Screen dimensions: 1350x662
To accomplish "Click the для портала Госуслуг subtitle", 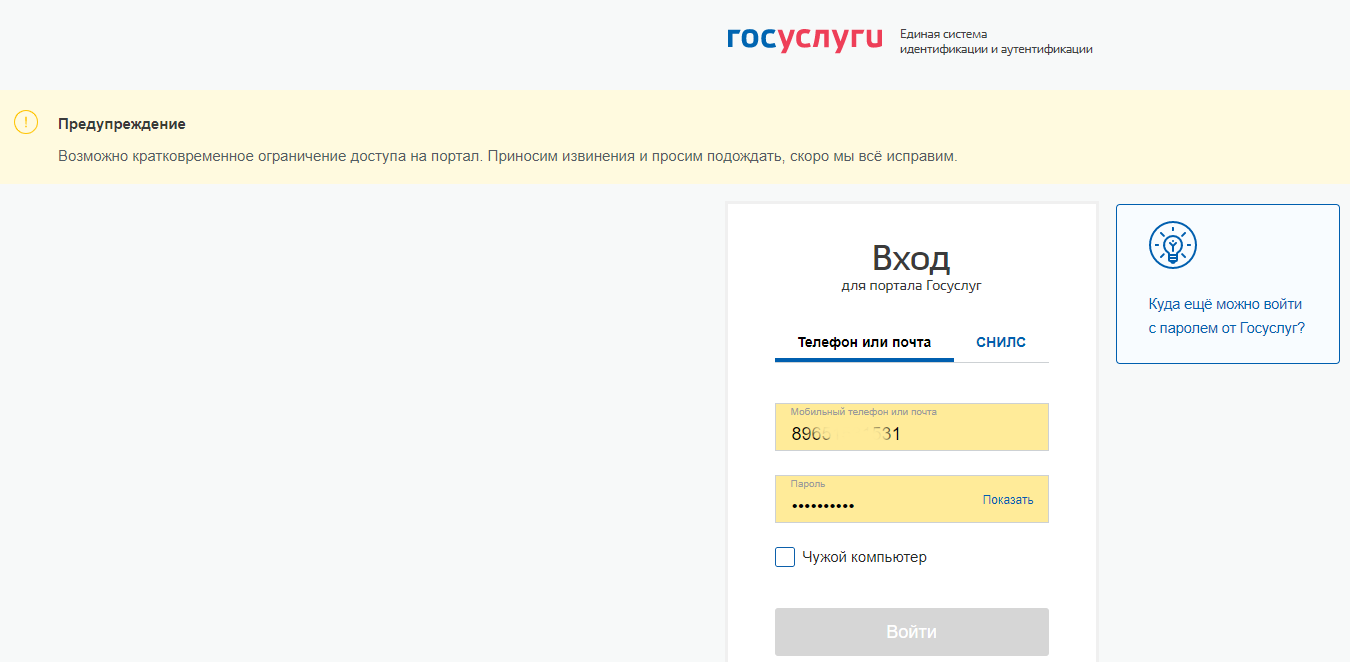I will tap(912, 286).
